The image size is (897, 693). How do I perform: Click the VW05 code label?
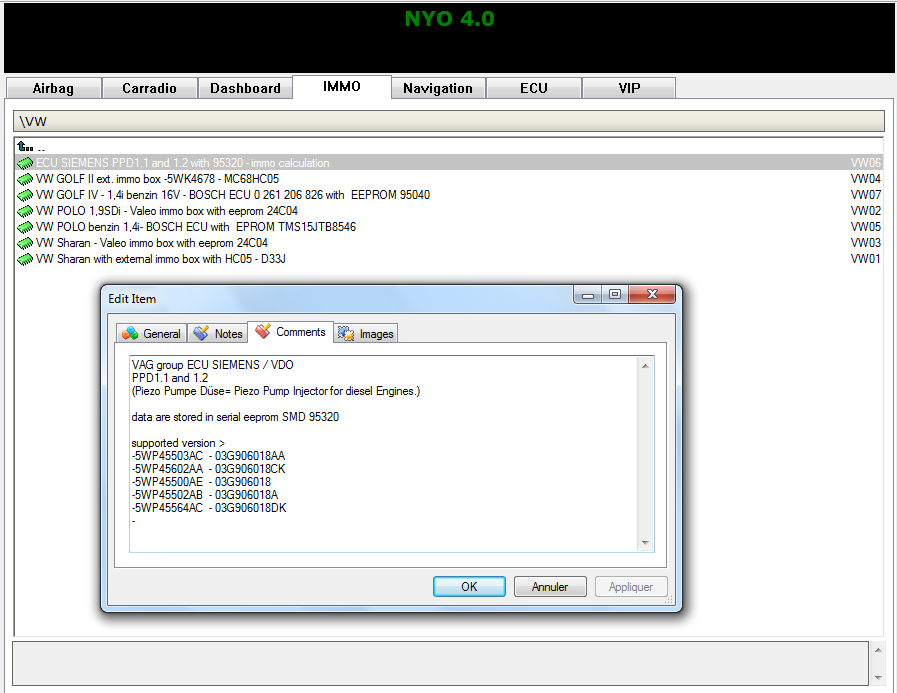pos(866,227)
